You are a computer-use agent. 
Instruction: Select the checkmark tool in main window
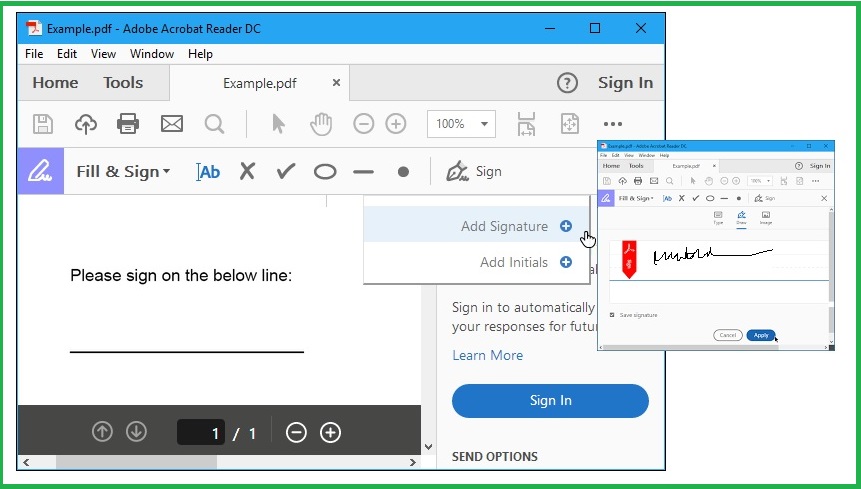tap(286, 172)
